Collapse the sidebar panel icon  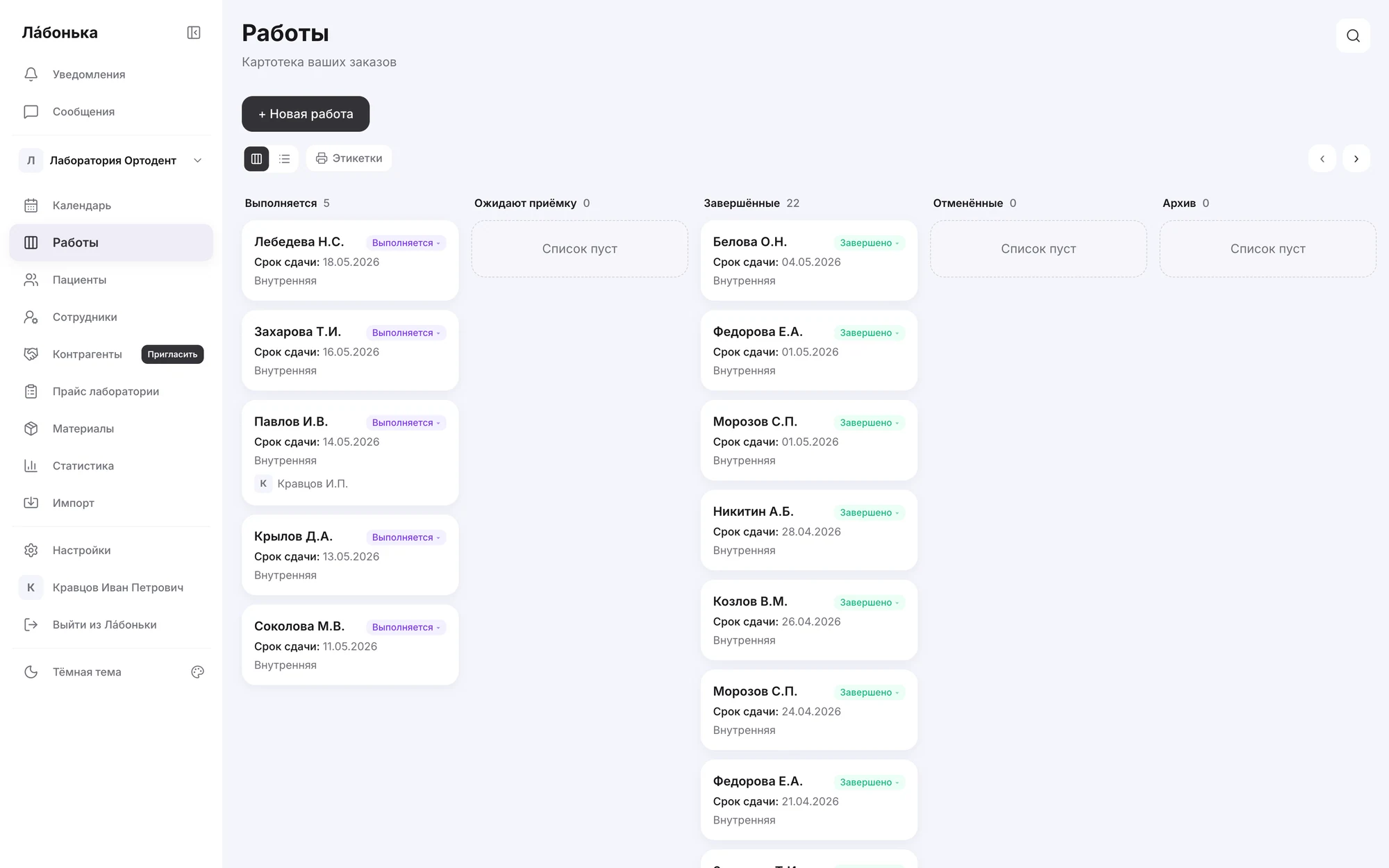[194, 33]
